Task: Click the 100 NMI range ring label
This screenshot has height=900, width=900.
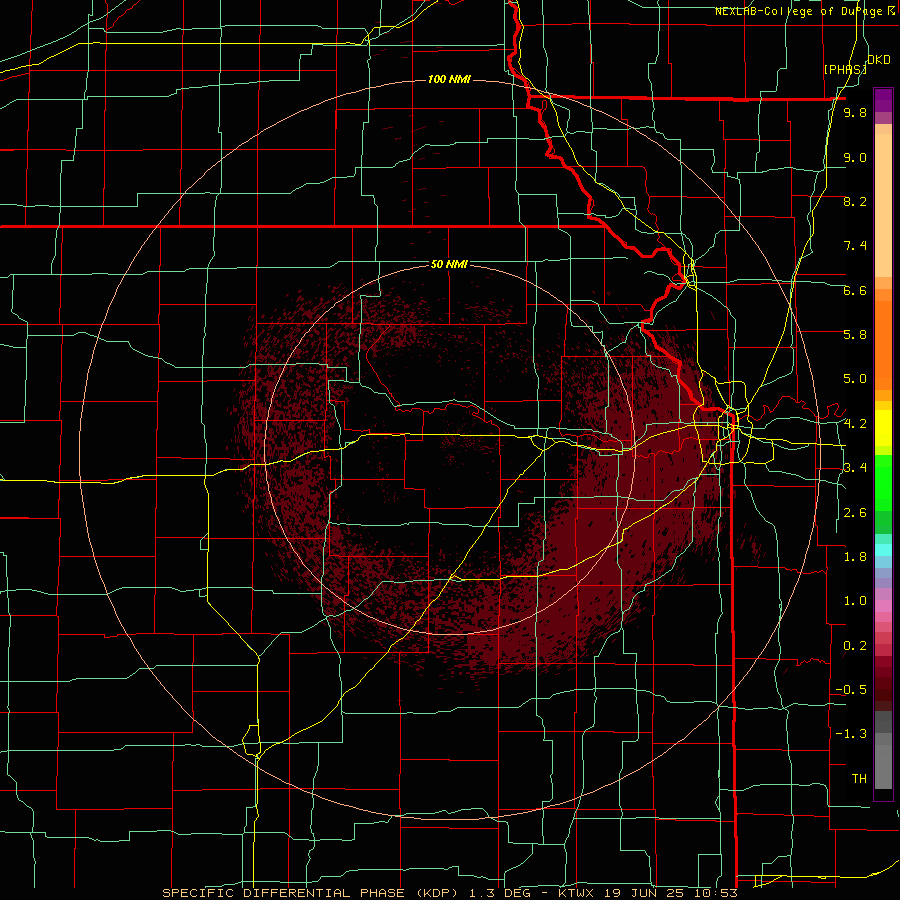Action: 449,79
